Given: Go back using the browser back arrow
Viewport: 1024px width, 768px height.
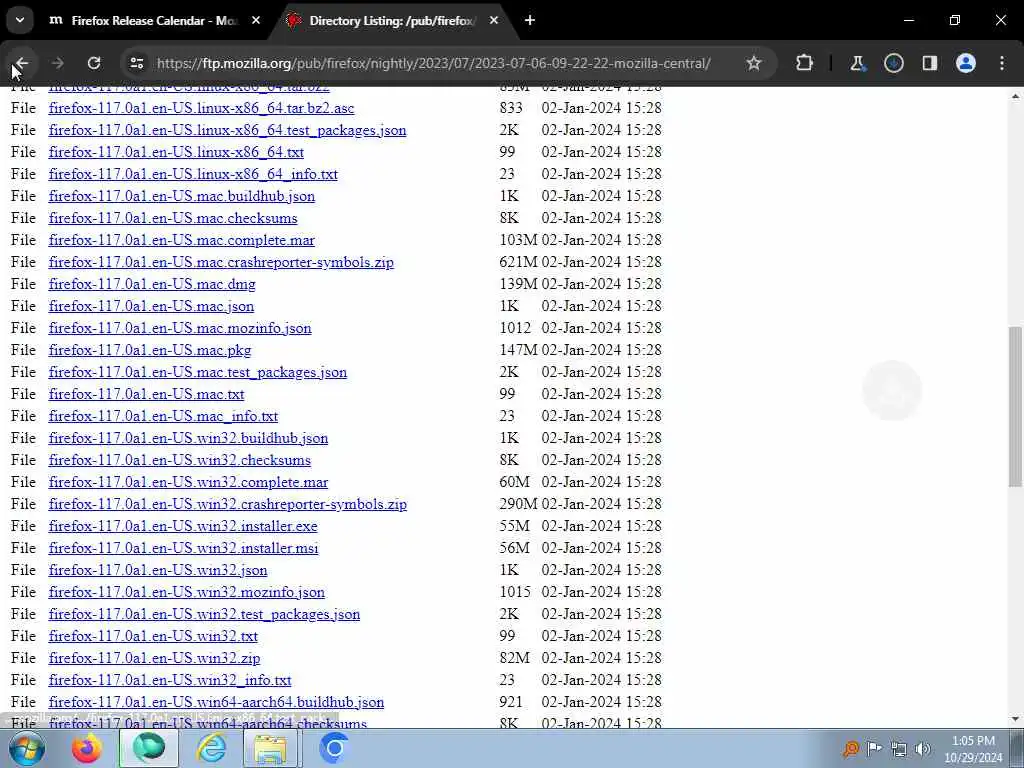Looking at the screenshot, I should click(x=21, y=63).
